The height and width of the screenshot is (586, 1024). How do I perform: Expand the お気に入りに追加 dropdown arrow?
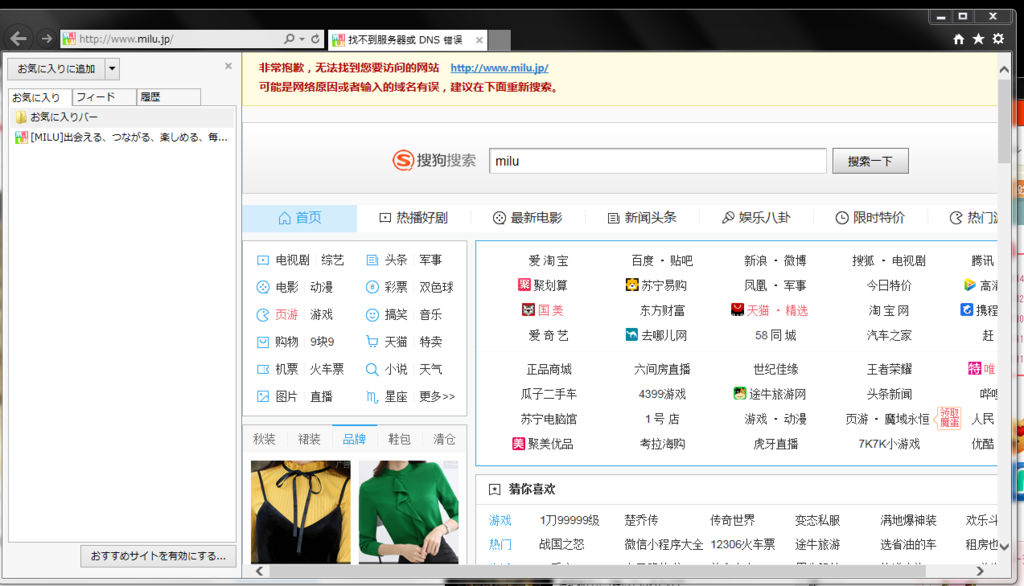[x=112, y=68]
